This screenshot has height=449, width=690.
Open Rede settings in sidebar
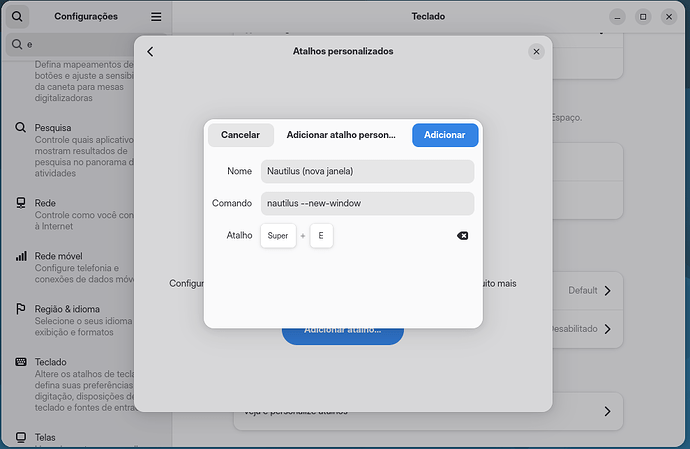73,214
